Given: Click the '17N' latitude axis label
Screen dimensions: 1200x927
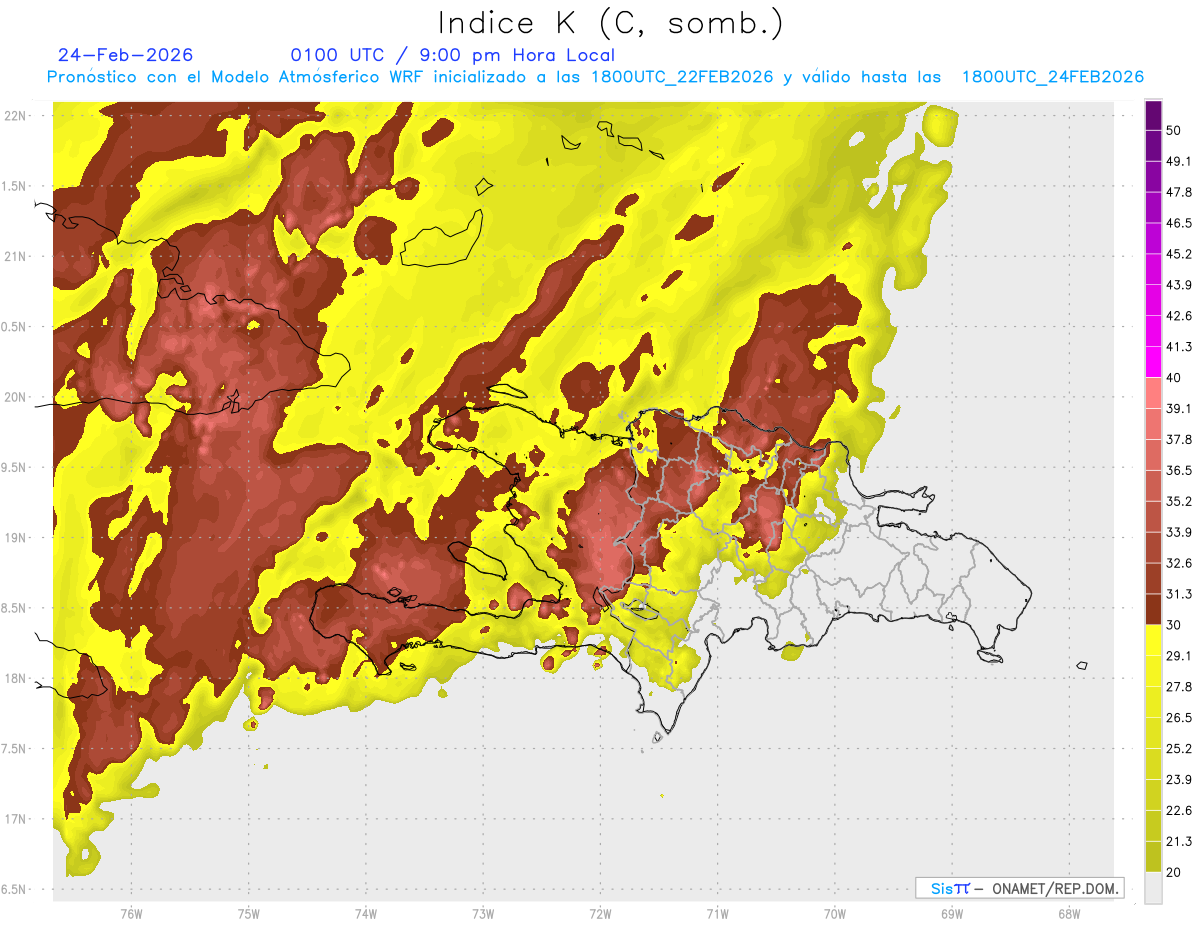Looking at the screenshot, I should pos(17,819).
